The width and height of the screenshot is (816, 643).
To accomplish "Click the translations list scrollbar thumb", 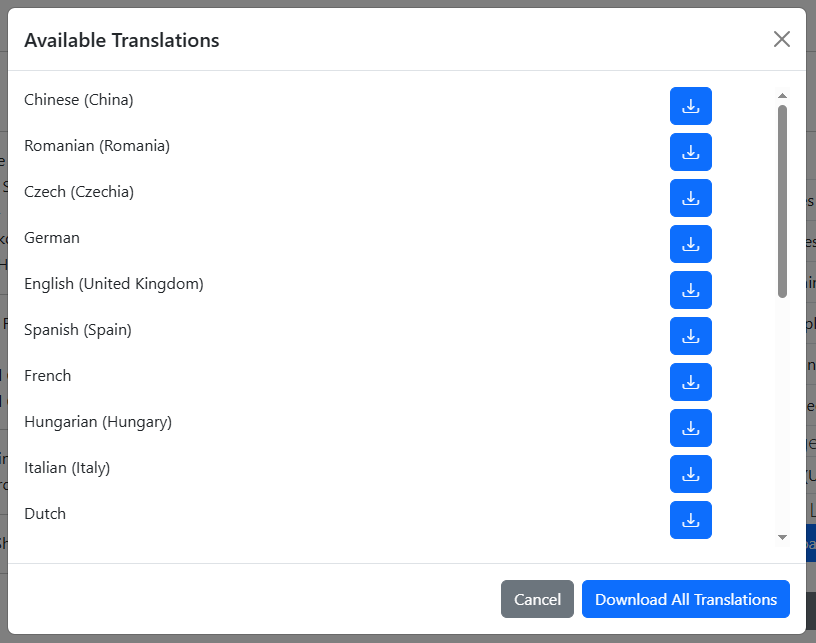I will point(782,200).
